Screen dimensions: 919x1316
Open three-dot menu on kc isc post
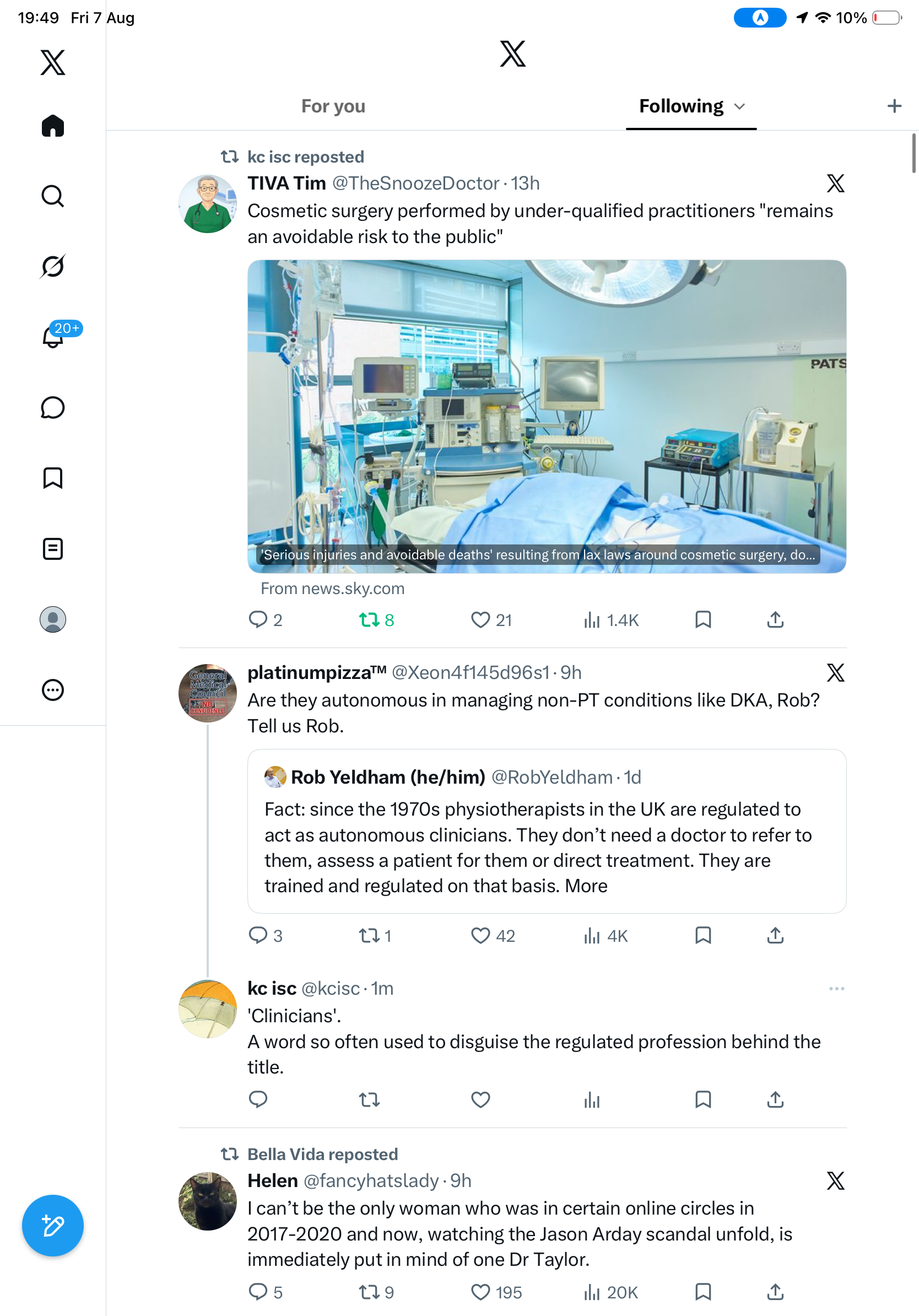836,989
